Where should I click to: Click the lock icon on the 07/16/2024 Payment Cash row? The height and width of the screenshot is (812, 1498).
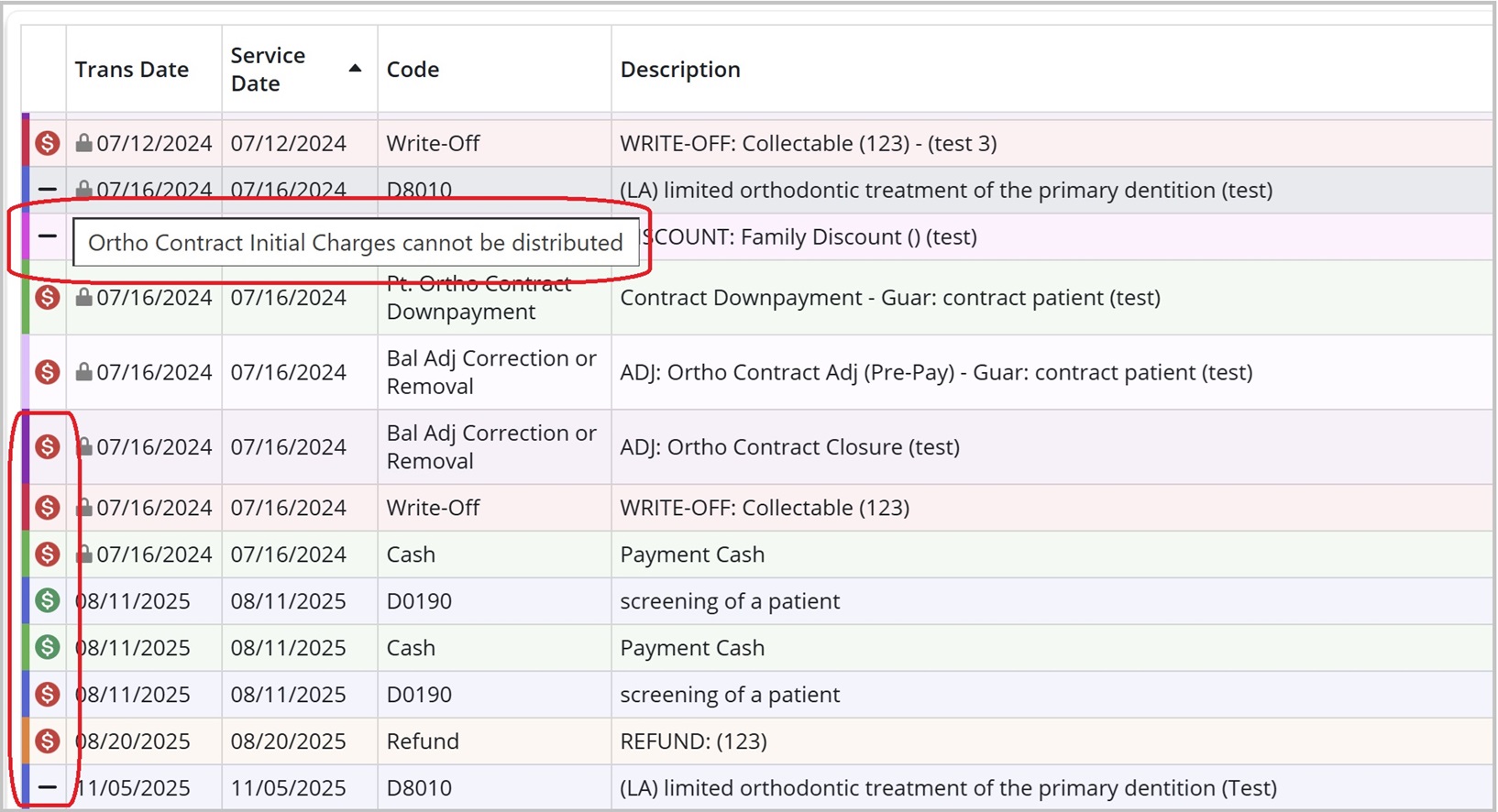[x=83, y=554]
